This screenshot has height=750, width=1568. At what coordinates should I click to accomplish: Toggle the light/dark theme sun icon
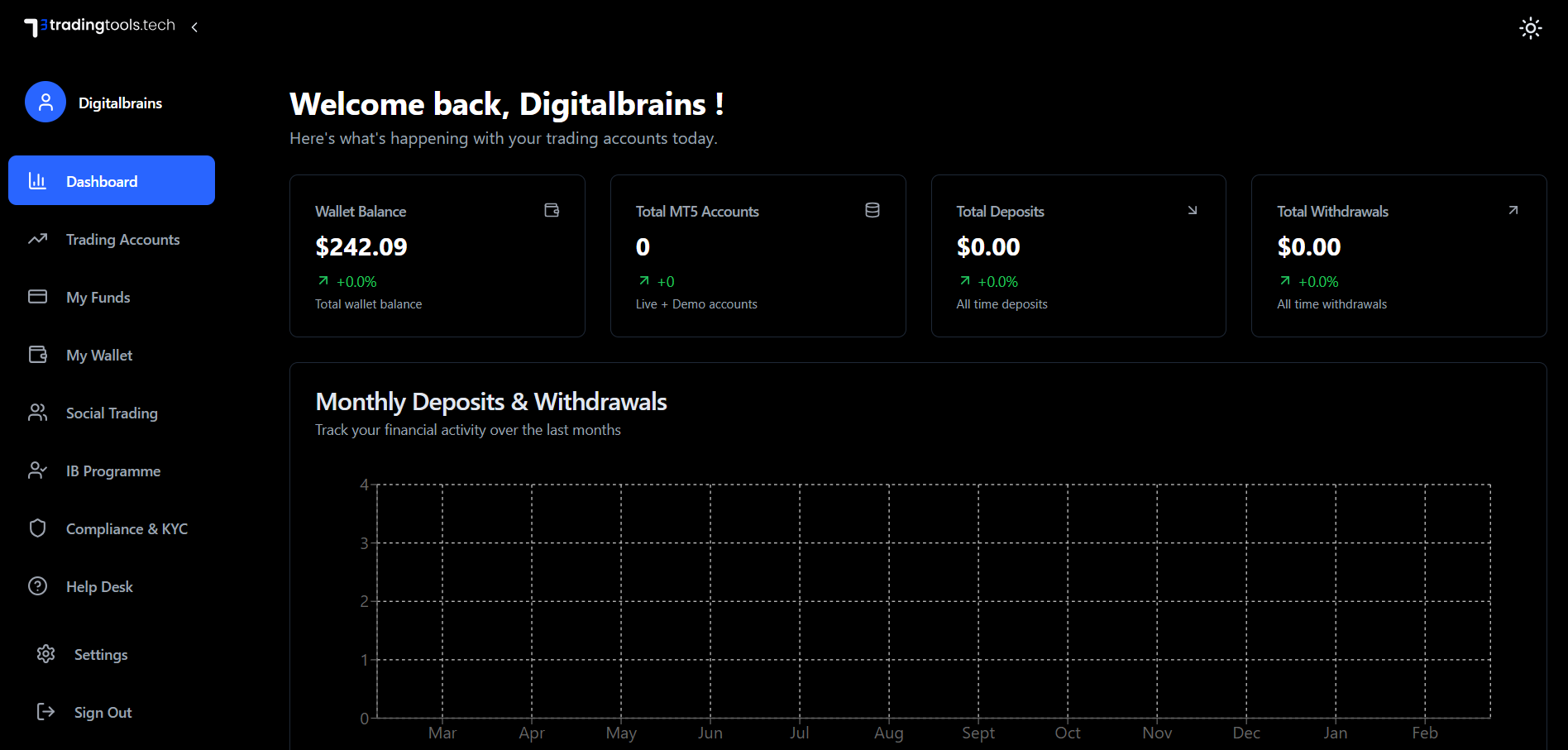coord(1530,28)
